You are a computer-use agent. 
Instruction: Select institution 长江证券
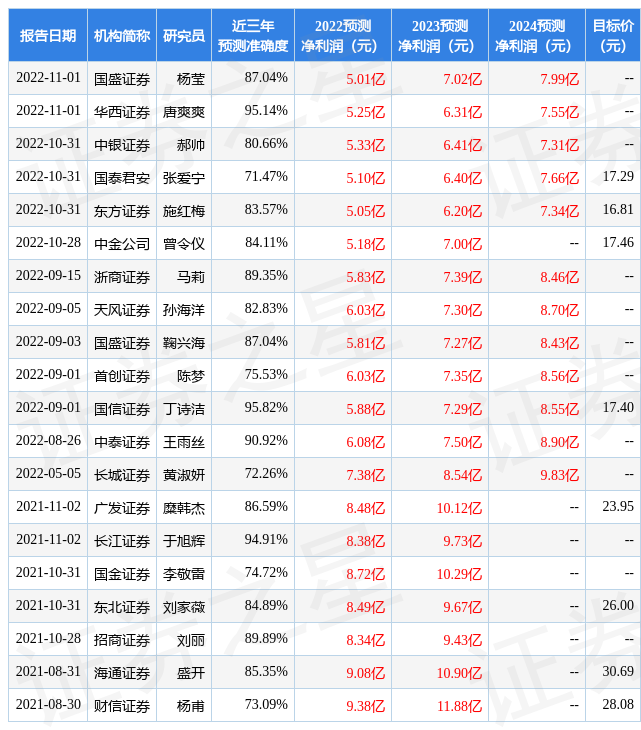122,541
